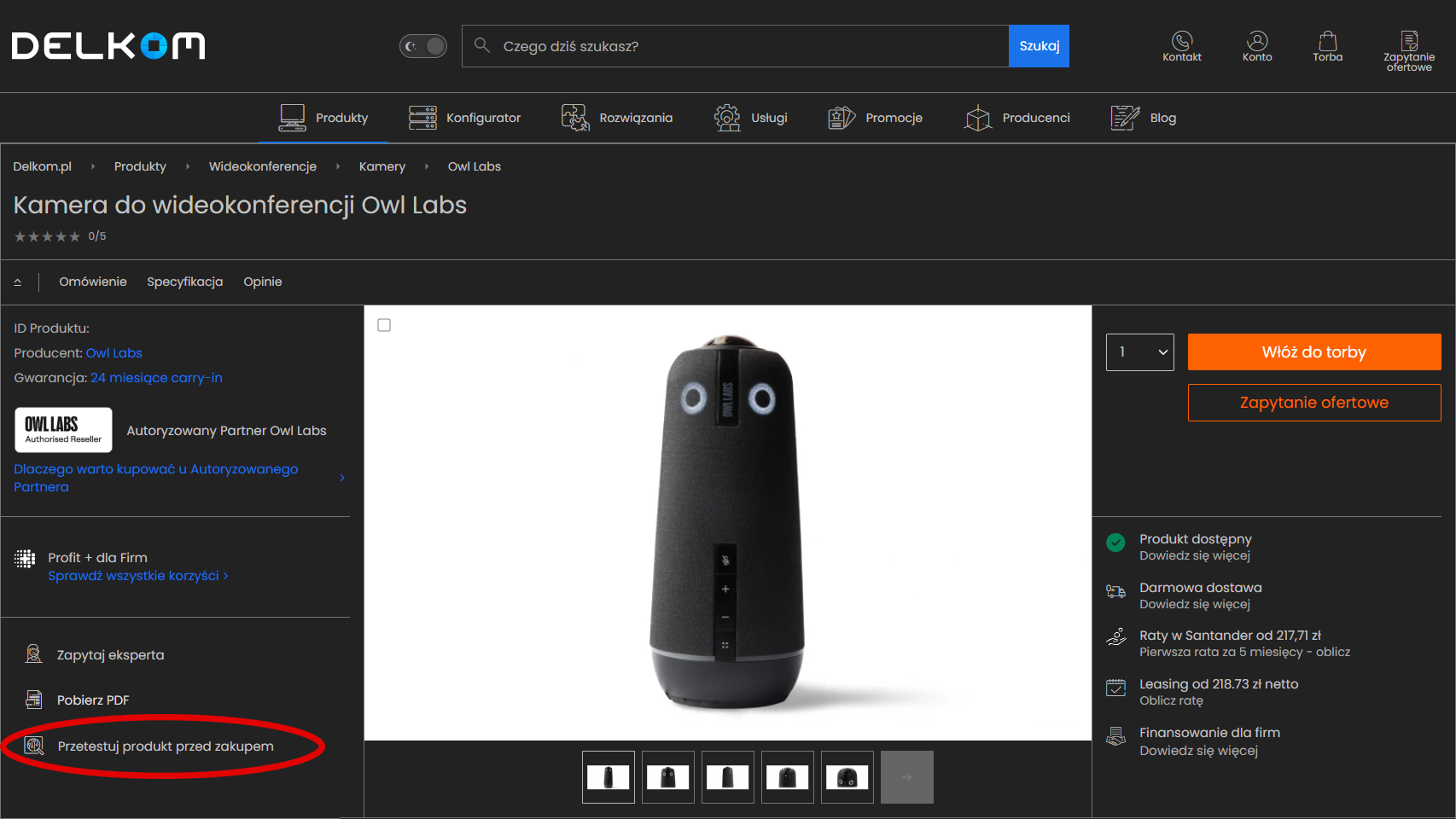The image size is (1456, 819).
Task: Tick the compare checkbox on product image
Action: (x=384, y=325)
